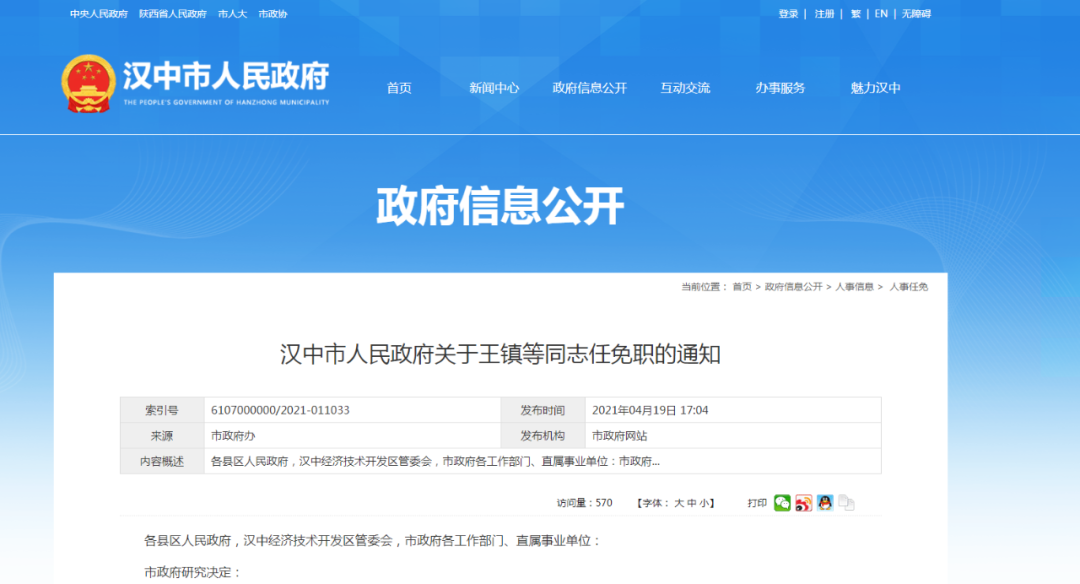Viewport: 1080px width, 584px height.
Task: Click 政府信息公开 in the breadcrumb
Action: tap(793, 286)
